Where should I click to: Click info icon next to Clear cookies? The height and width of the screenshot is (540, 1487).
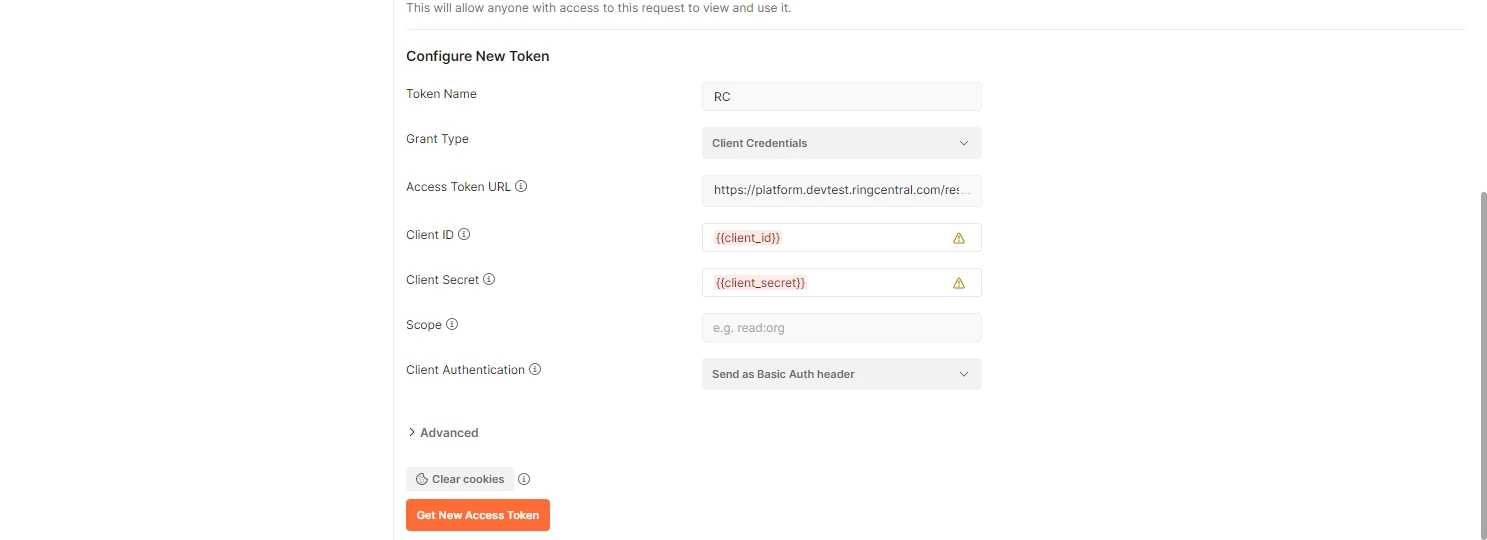click(524, 479)
